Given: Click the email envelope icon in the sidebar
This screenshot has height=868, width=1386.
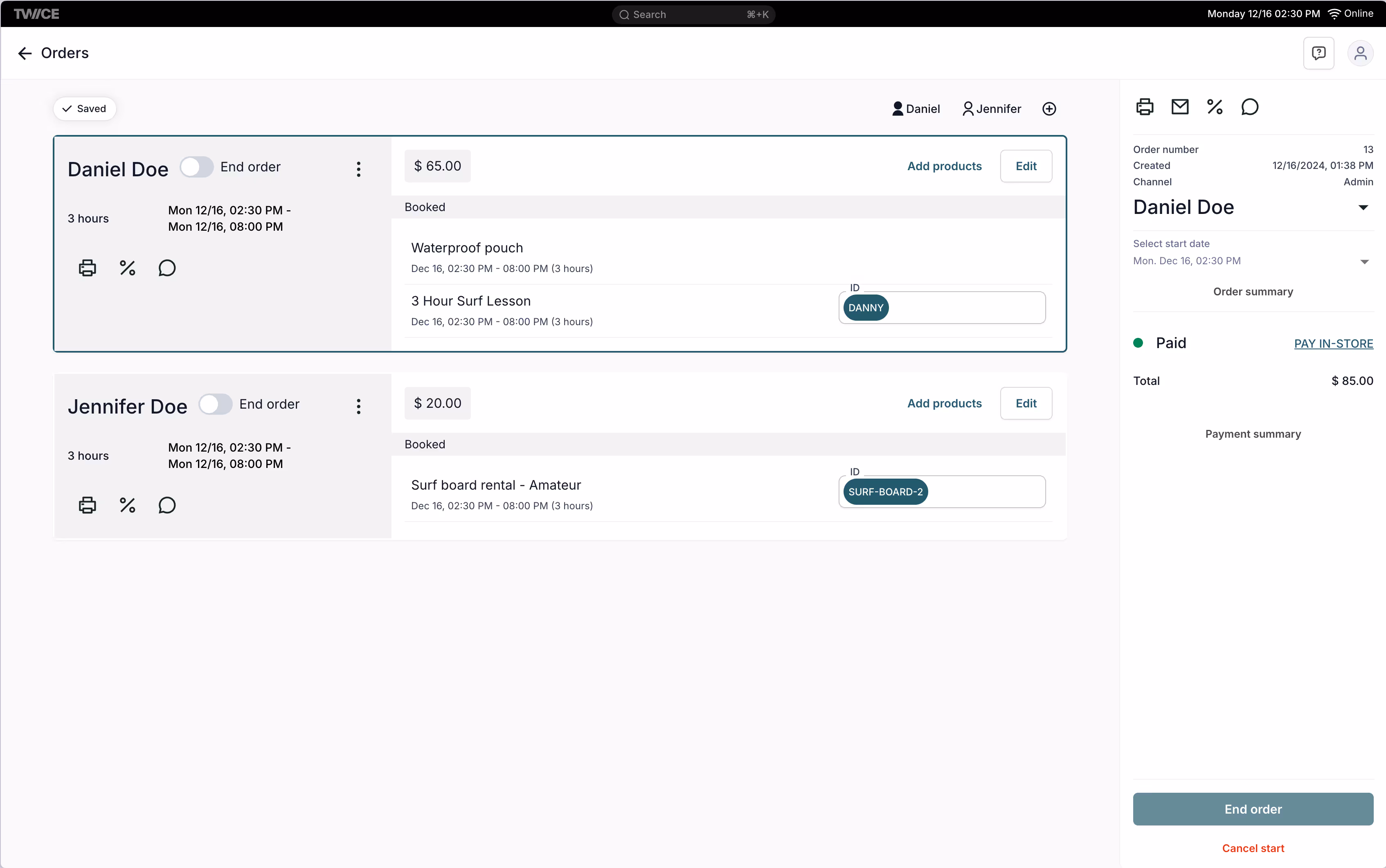Looking at the screenshot, I should (1180, 107).
